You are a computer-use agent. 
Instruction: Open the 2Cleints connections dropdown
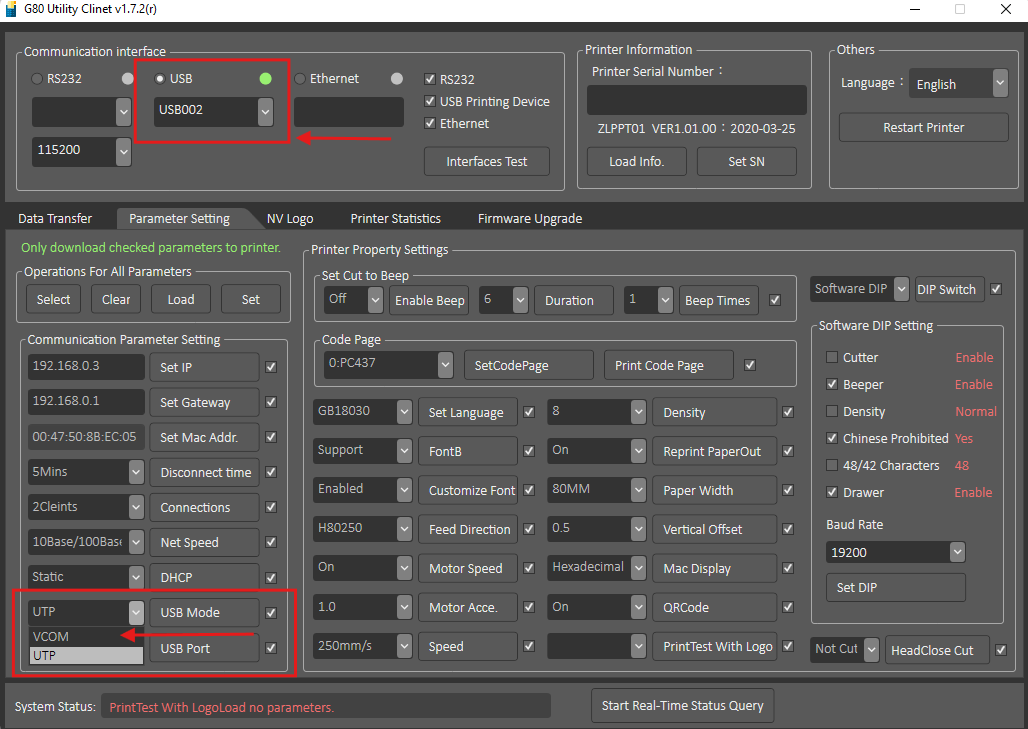tap(136, 507)
